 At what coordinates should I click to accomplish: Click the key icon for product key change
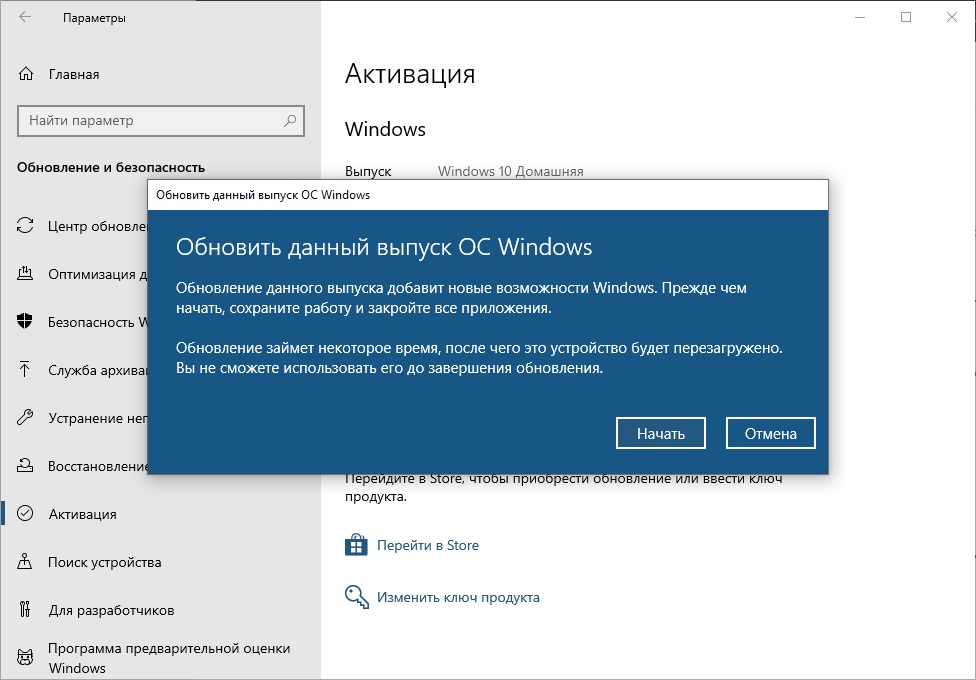coord(357,597)
